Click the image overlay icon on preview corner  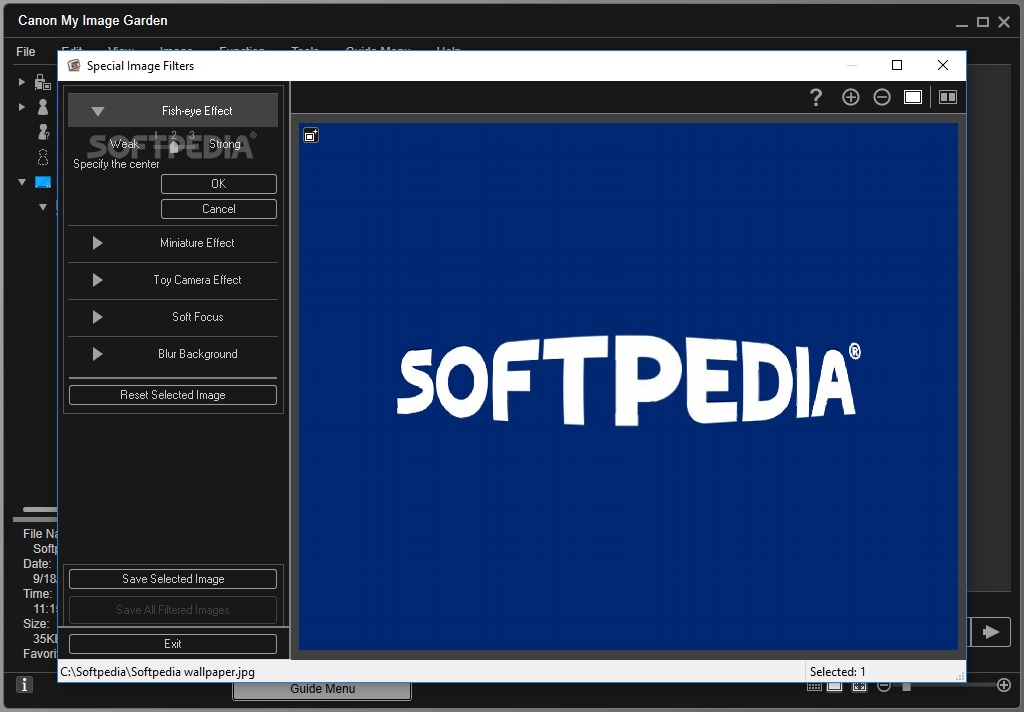pos(311,135)
